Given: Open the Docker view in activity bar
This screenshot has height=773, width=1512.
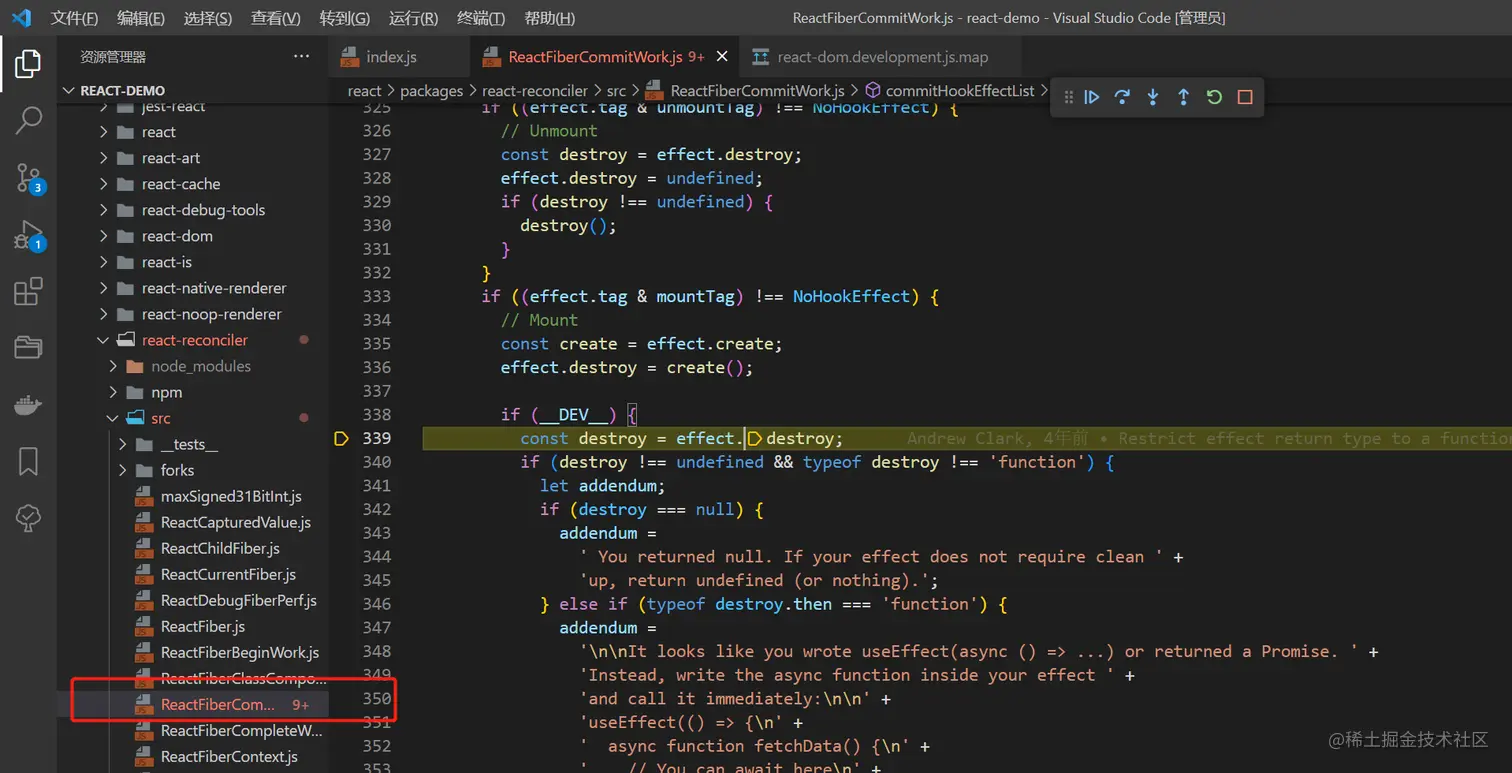Looking at the screenshot, I should coord(28,405).
